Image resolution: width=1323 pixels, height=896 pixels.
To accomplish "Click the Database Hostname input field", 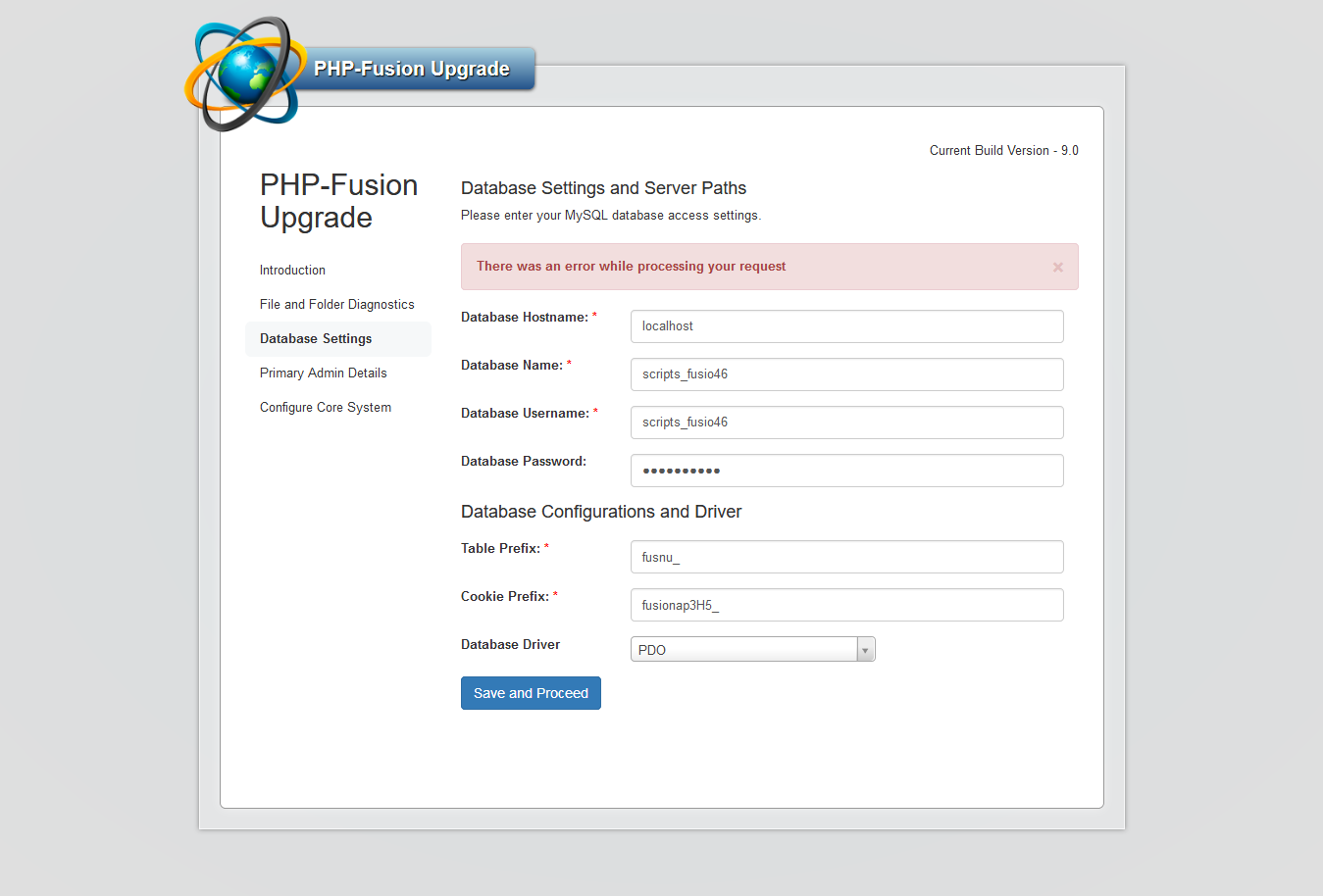I will (x=846, y=325).
